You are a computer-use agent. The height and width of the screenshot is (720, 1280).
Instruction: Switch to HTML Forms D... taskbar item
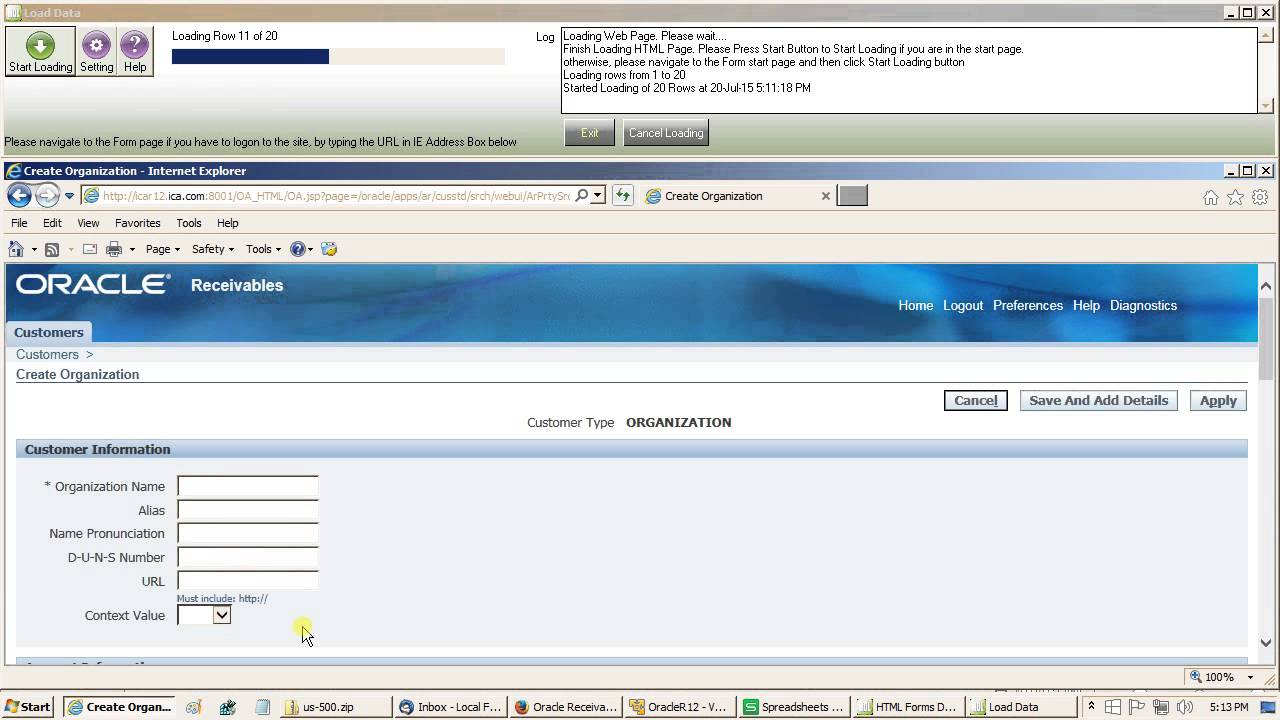[910, 707]
